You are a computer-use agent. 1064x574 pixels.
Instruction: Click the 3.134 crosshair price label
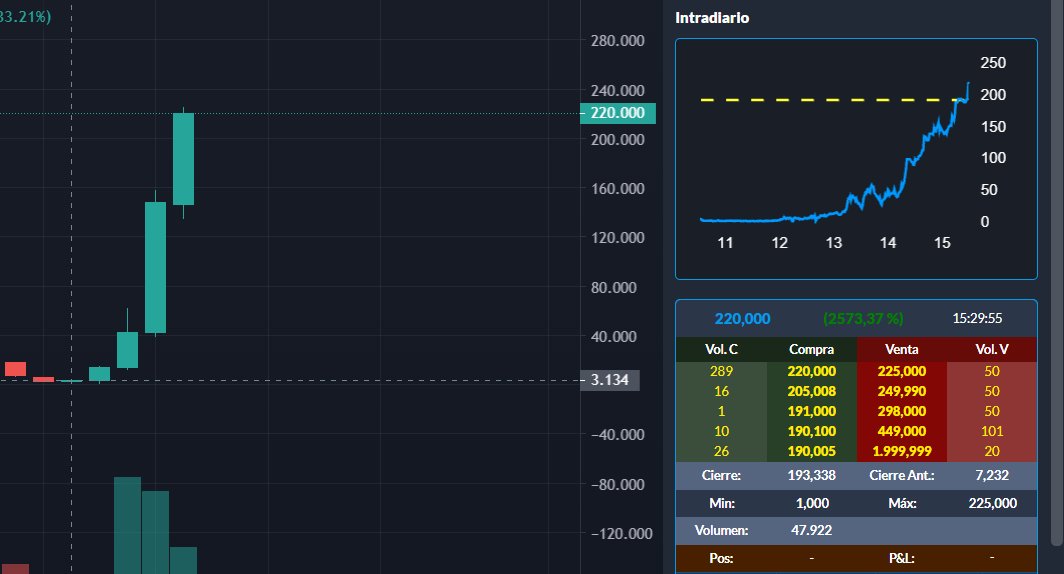click(x=609, y=380)
